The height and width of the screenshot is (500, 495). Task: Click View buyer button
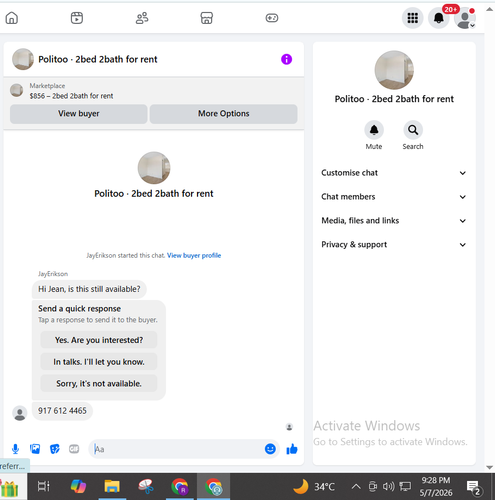[79, 114]
